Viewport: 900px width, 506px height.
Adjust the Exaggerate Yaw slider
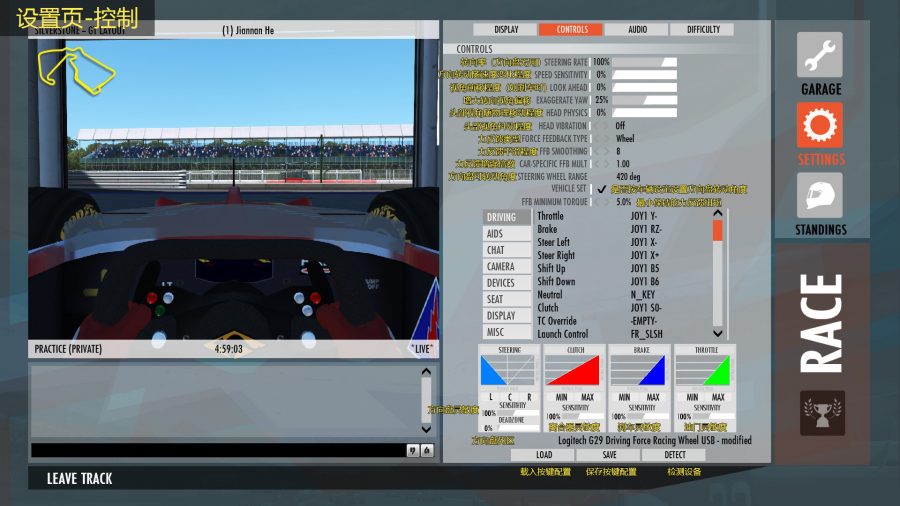(x=645, y=100)
